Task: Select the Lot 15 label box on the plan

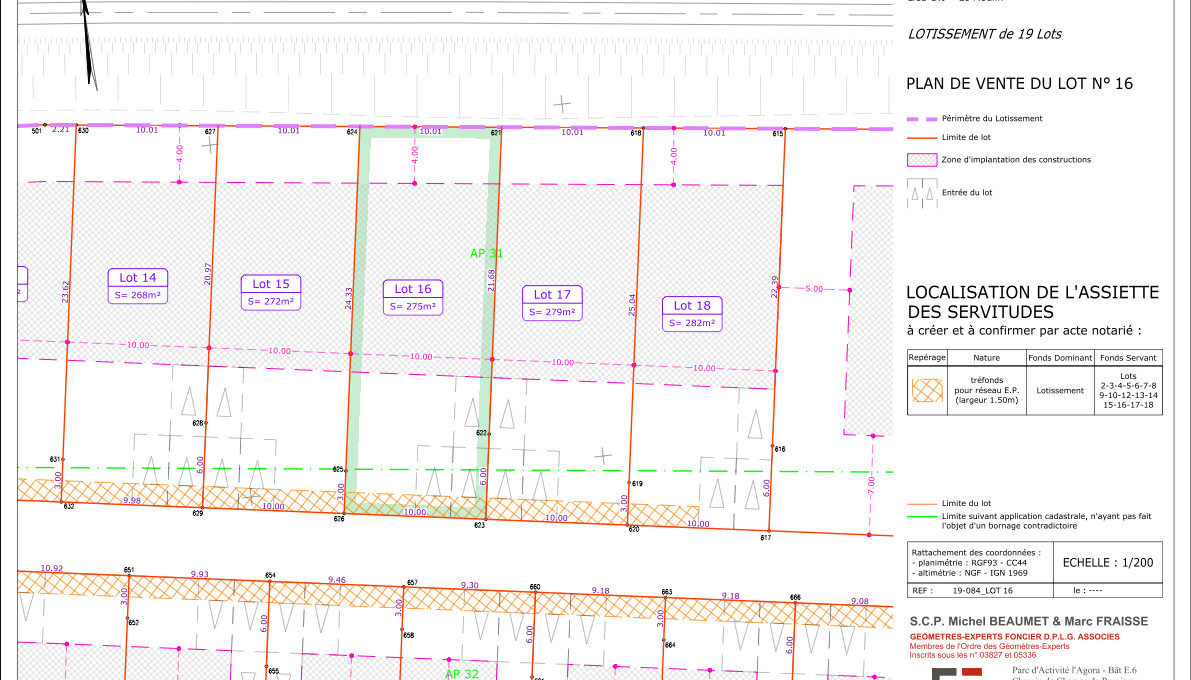Action: click(x=271, y=292)
